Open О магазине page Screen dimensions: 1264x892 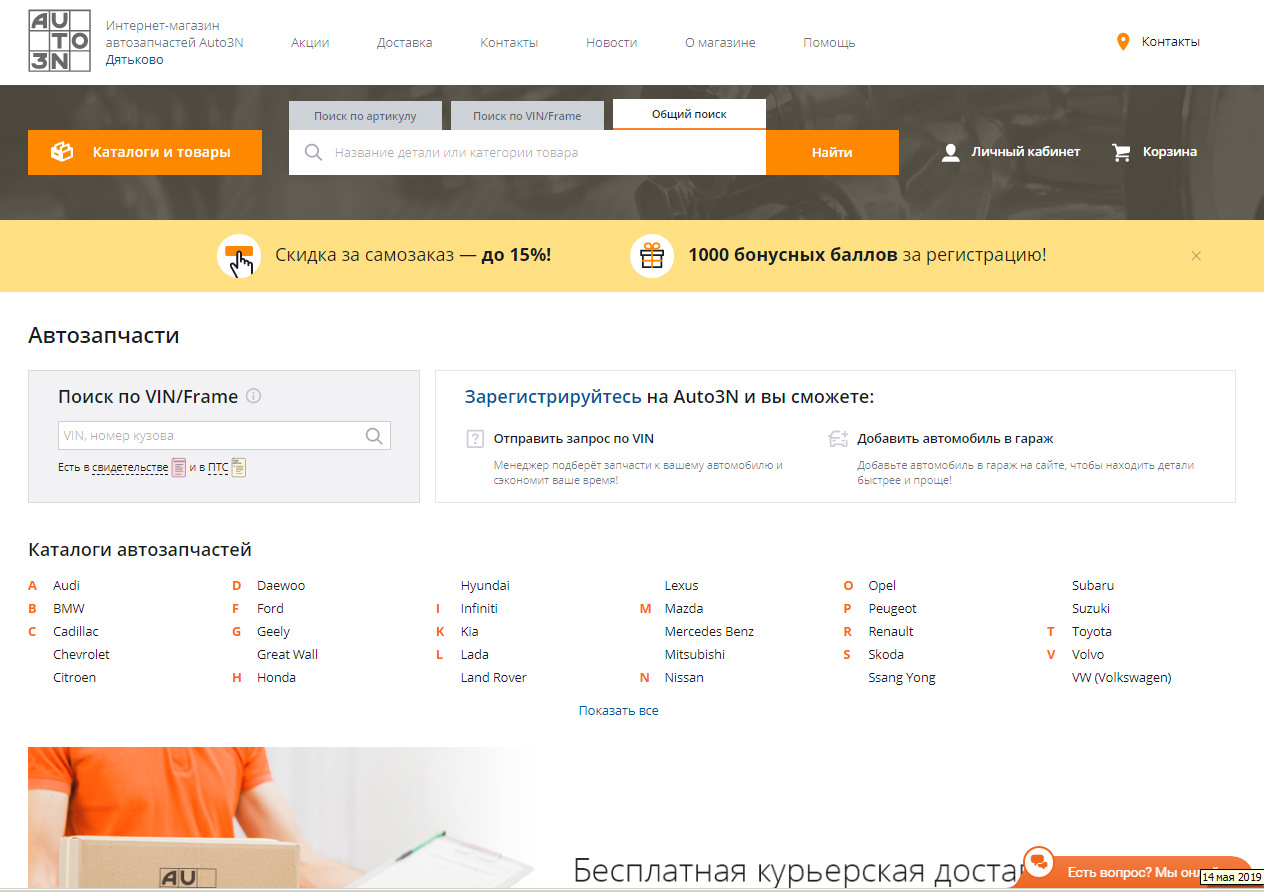tap(720, 42)
